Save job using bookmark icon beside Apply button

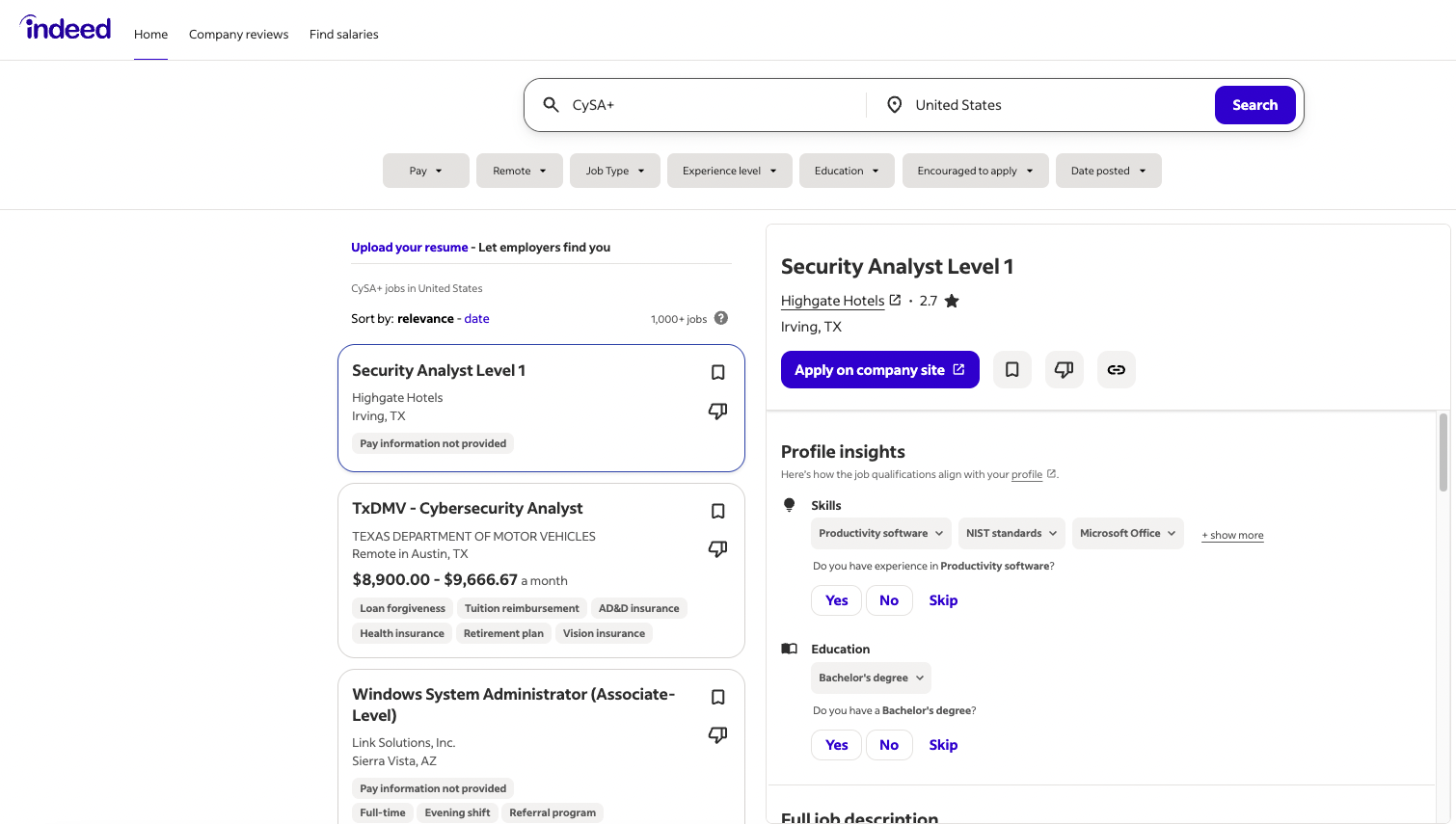click(x=1011, y=370)
